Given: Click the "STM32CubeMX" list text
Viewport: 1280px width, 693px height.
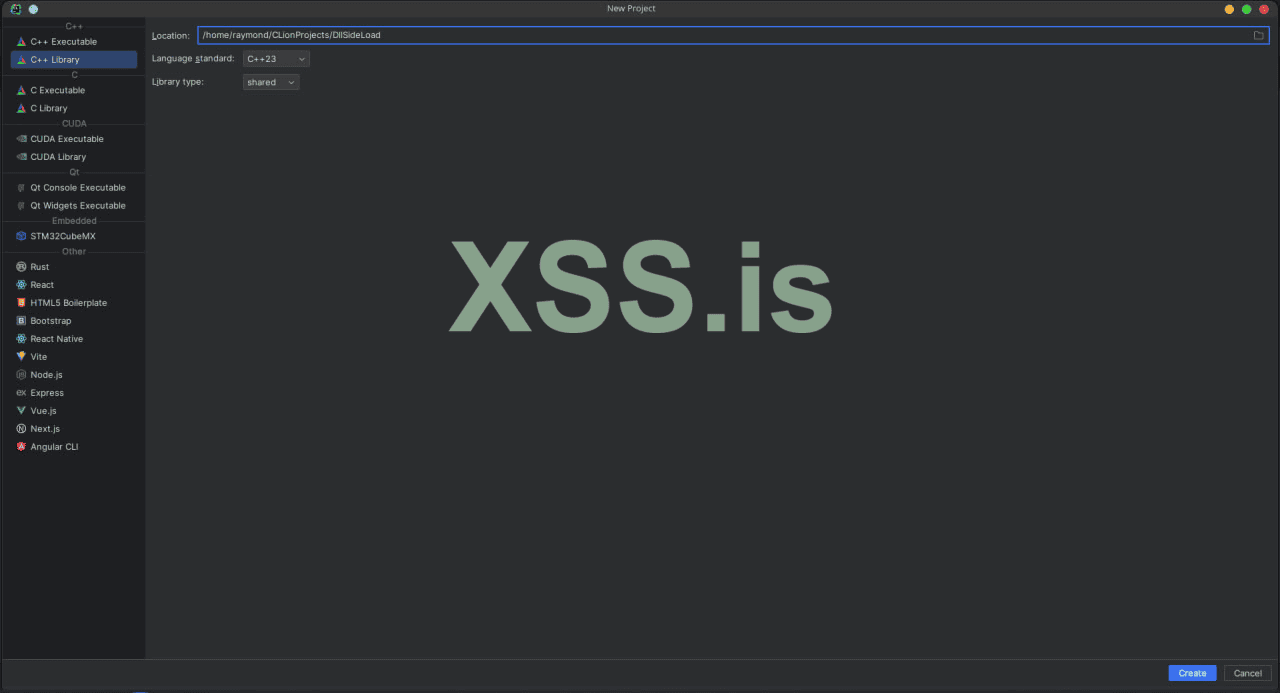Looking at the screenshot, I should click(x=63, y=237).
